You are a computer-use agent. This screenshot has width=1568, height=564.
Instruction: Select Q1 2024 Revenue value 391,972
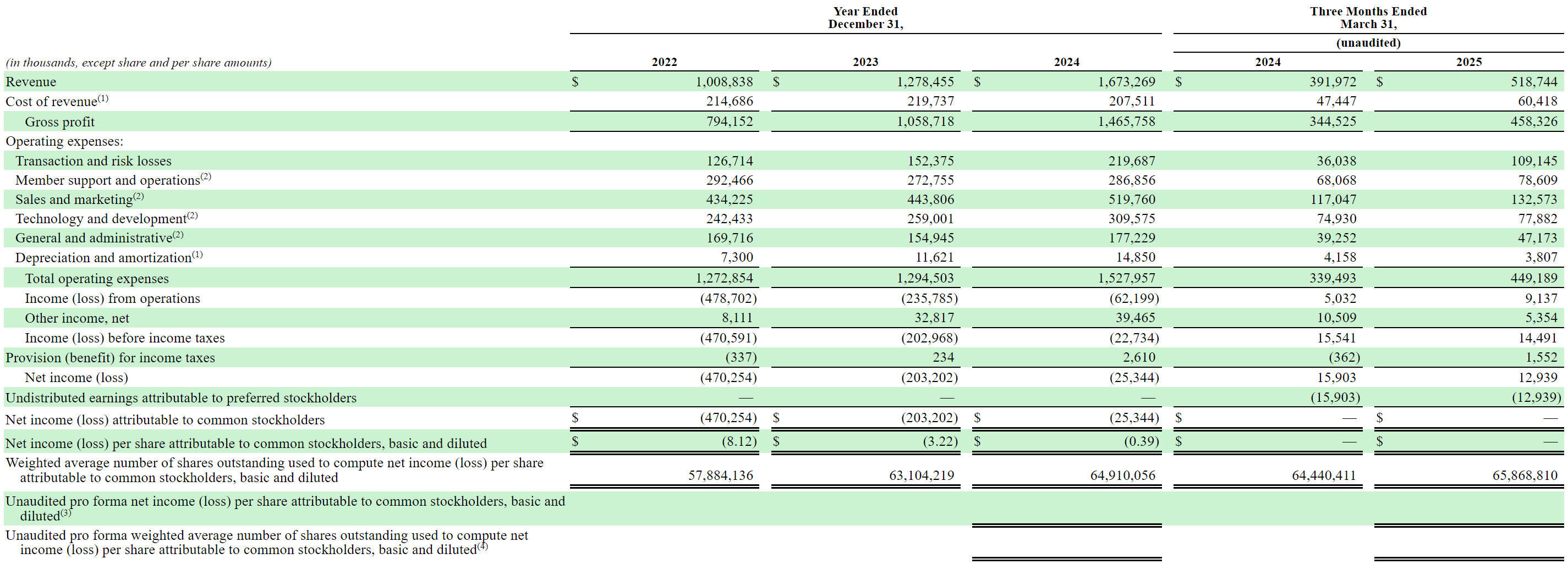pos(1333,81)
